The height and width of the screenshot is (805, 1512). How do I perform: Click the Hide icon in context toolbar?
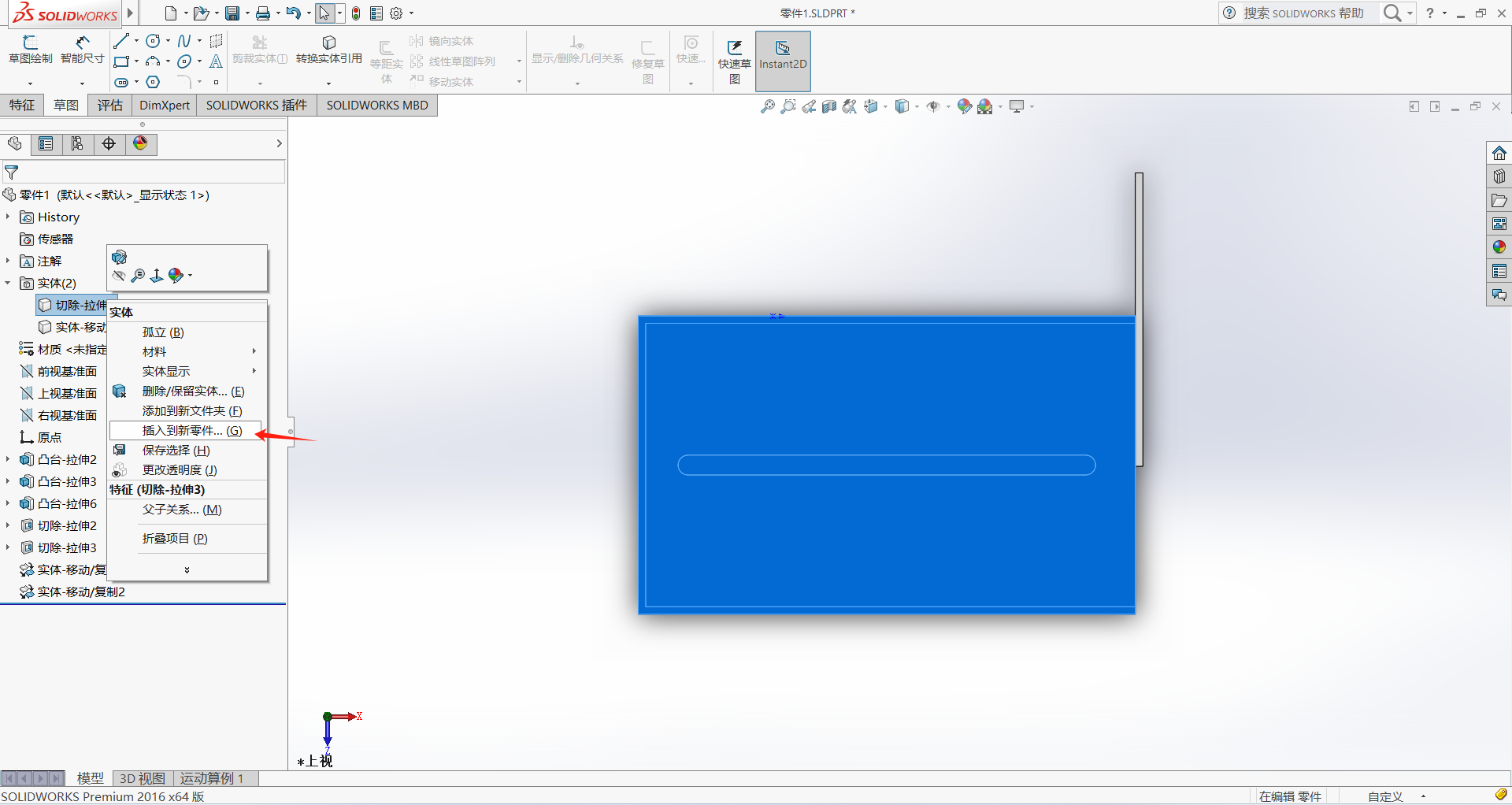[119, 276]
